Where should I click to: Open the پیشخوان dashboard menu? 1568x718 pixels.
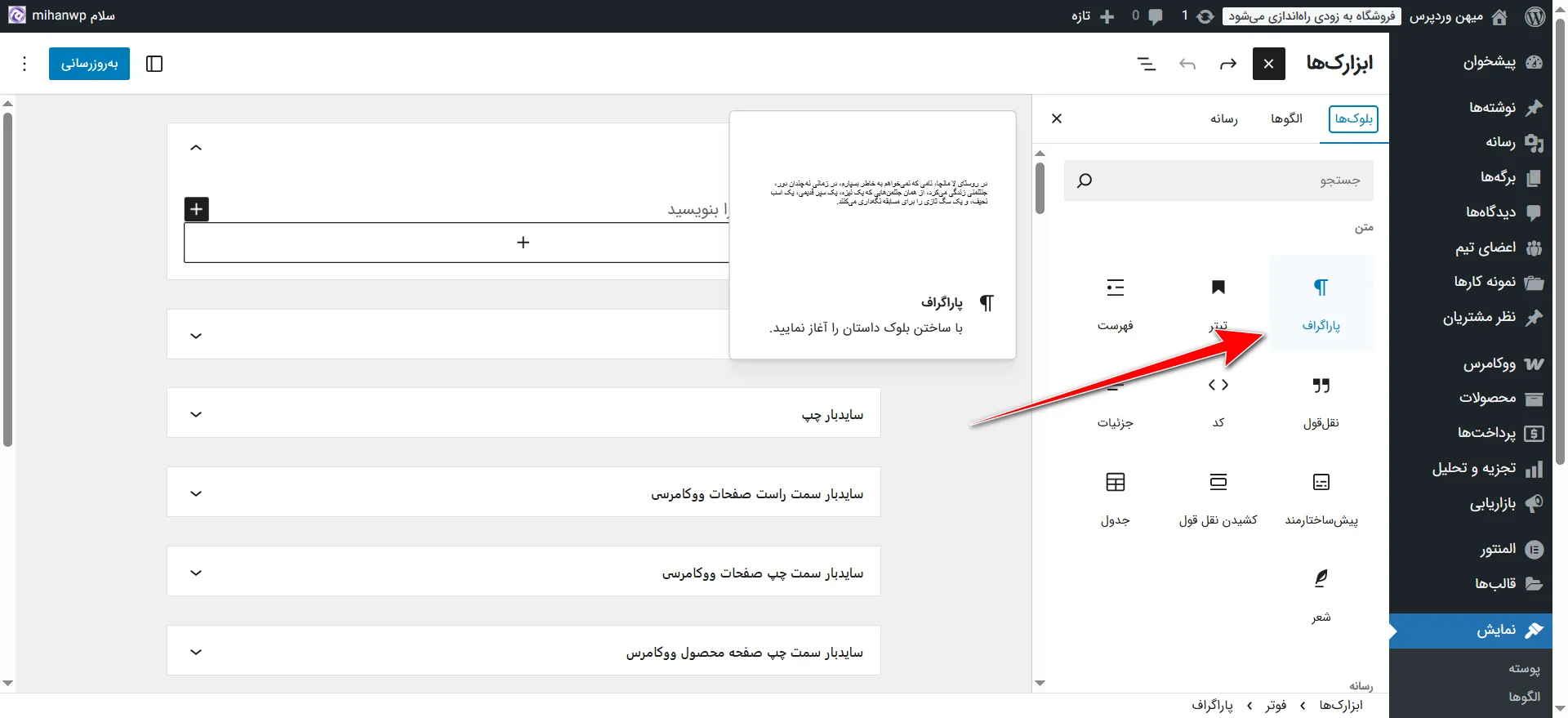point(1471,62)
